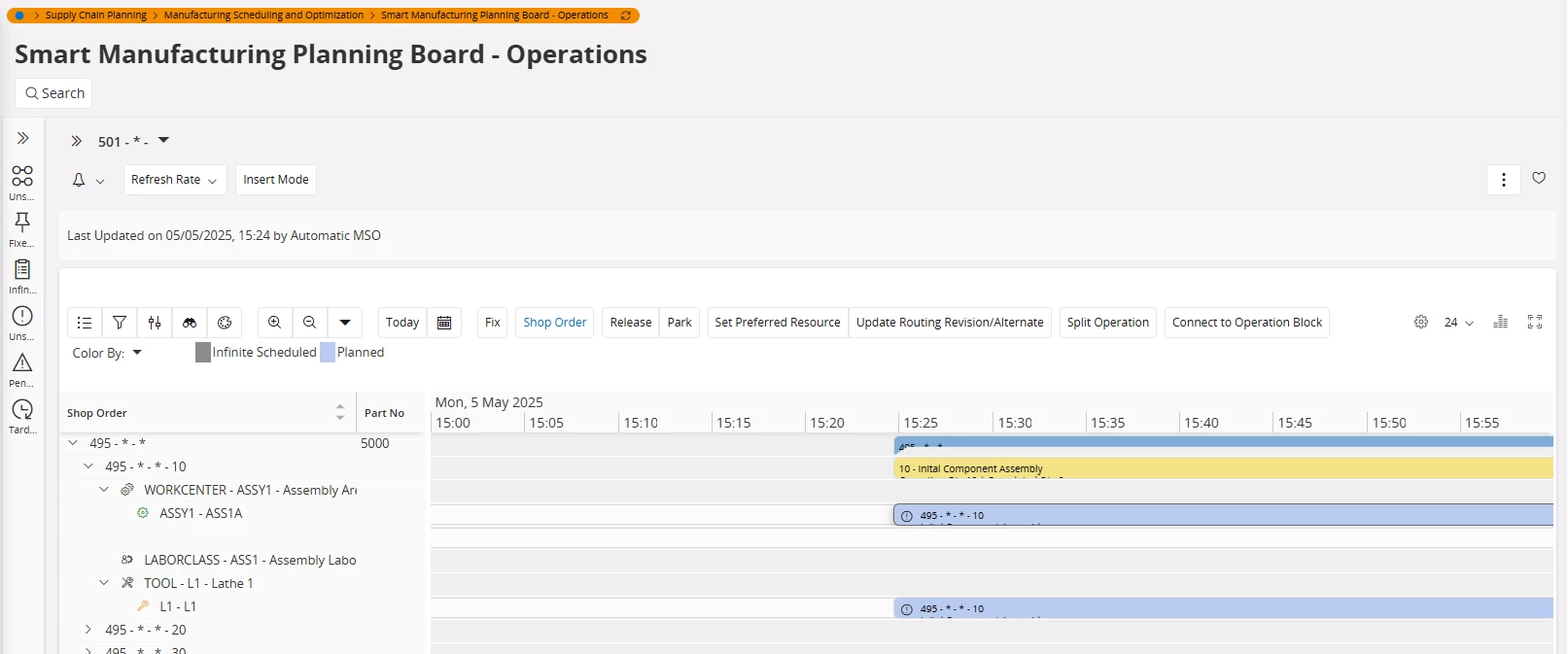Image resolution: width=1568 pixels, height=654 pixels.
Task: Open the Pending warning triangle icon
Action: (x=22, y=362)
